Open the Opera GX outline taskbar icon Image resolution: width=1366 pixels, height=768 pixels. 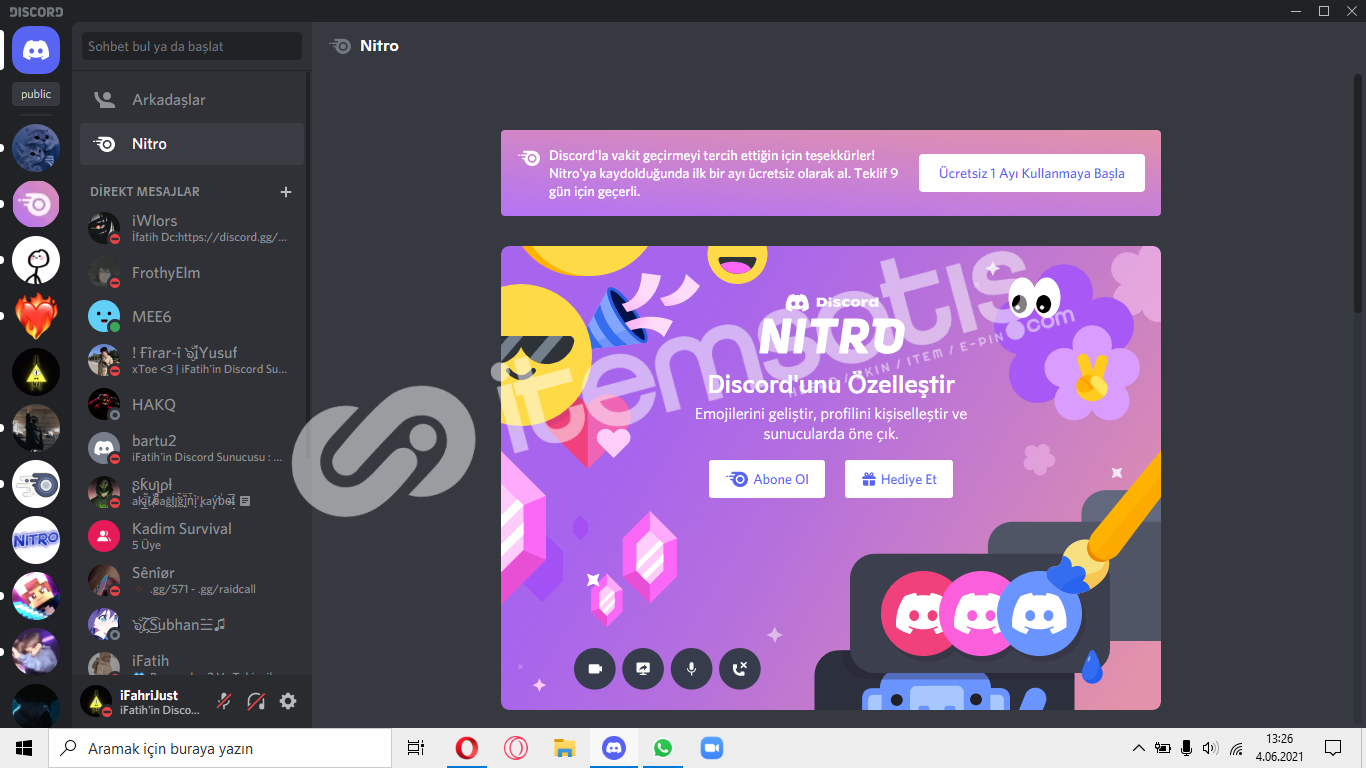516,748
